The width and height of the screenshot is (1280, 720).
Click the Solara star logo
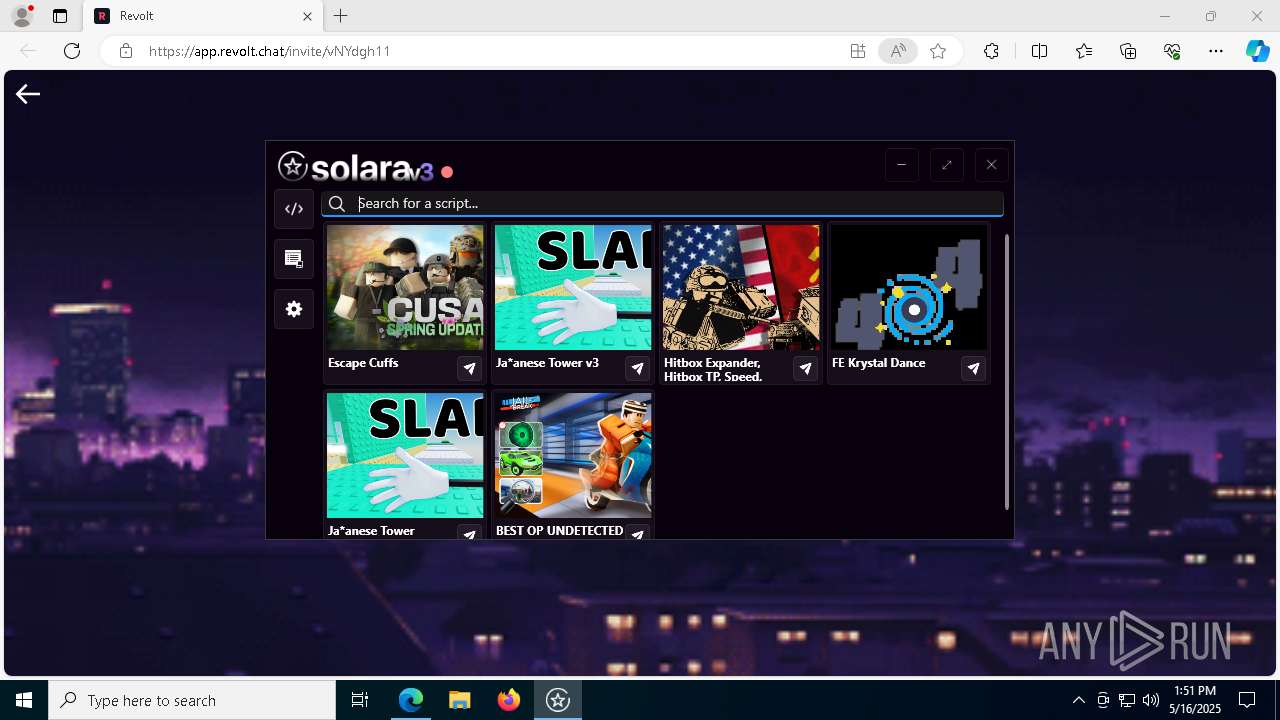[x=293, y=166]
